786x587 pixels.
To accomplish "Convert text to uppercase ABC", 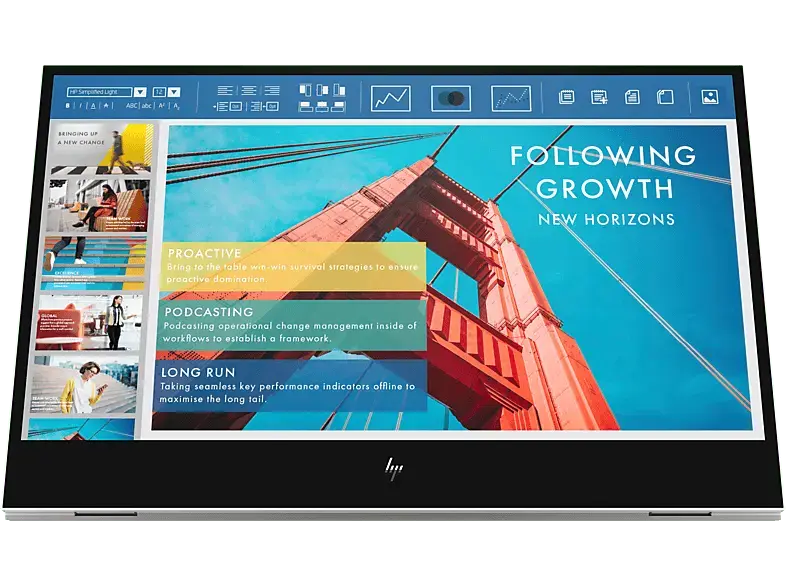I will (132, 106).
